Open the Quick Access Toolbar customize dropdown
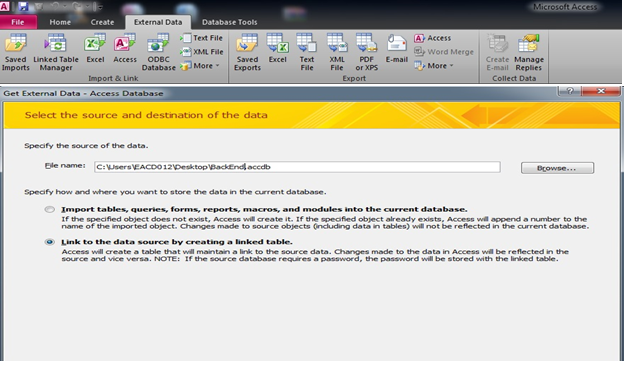626x369 pixels. click(x=100, y=7)
